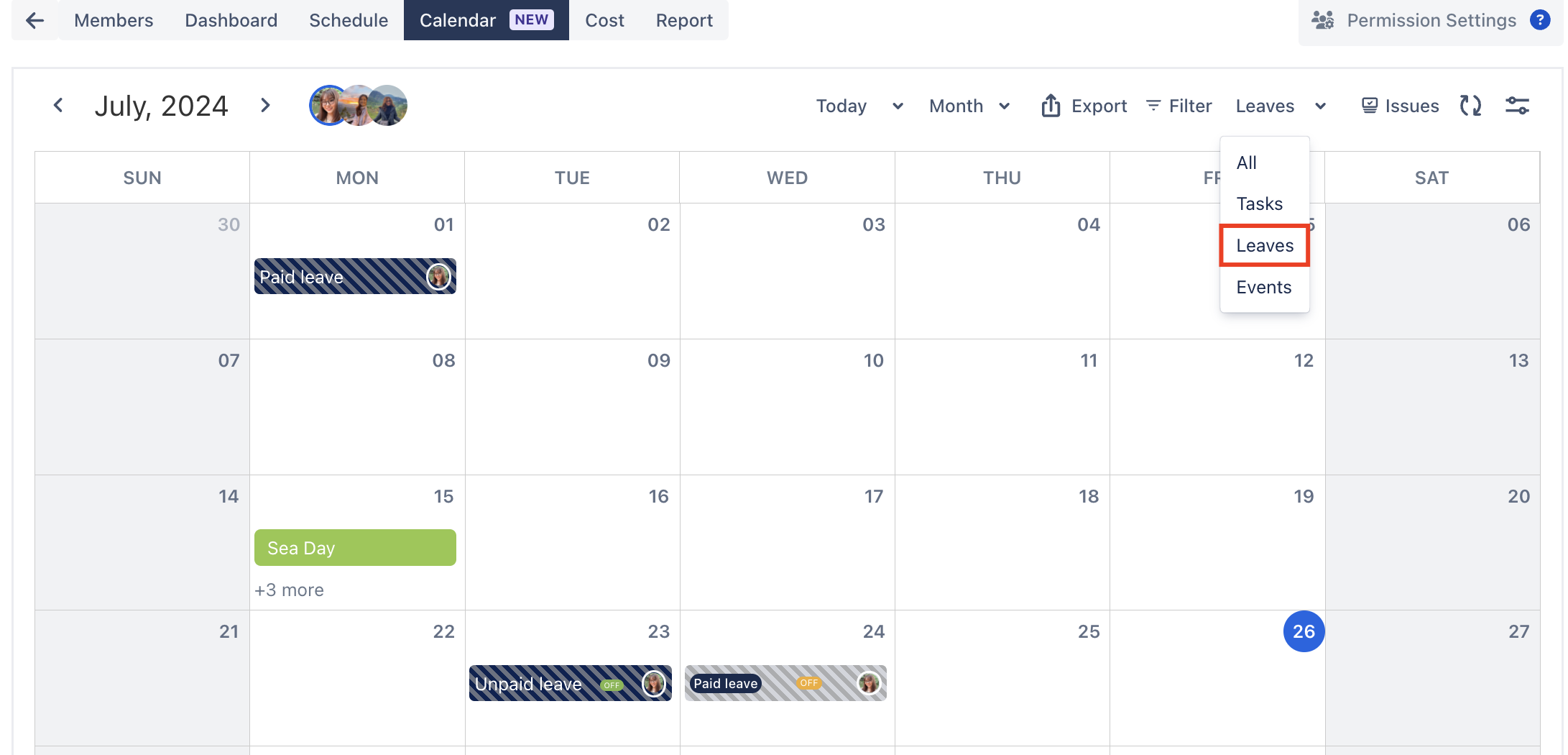Click the blue help question mark

1539,20
